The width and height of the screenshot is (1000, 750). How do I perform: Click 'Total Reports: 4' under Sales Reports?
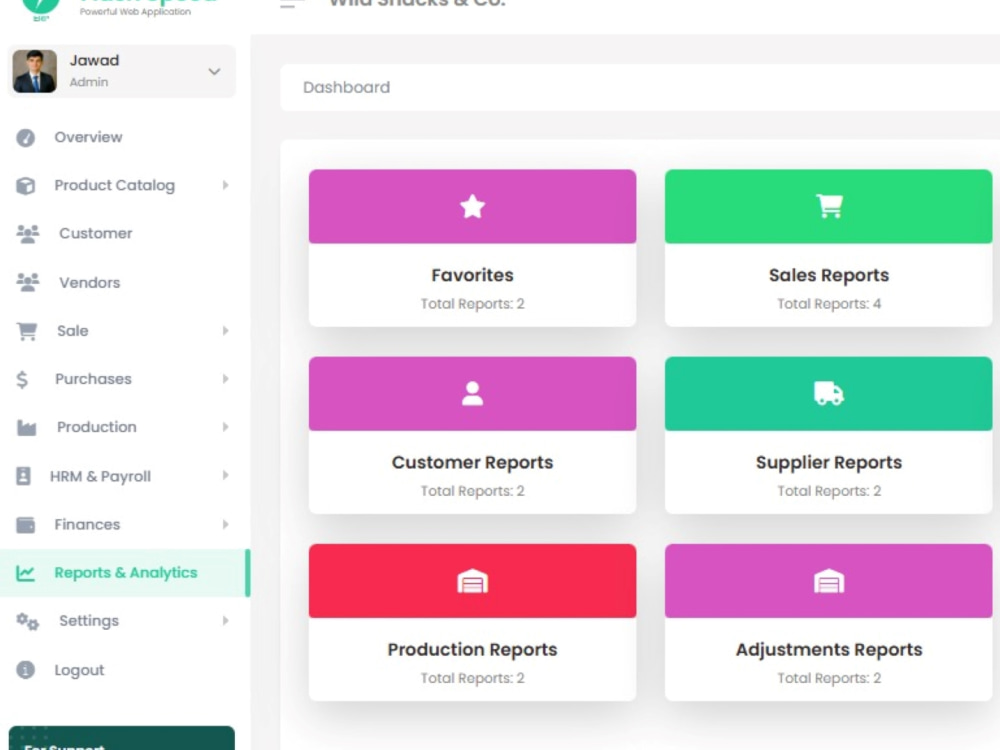pyautogui.click(x=829, y=304)
